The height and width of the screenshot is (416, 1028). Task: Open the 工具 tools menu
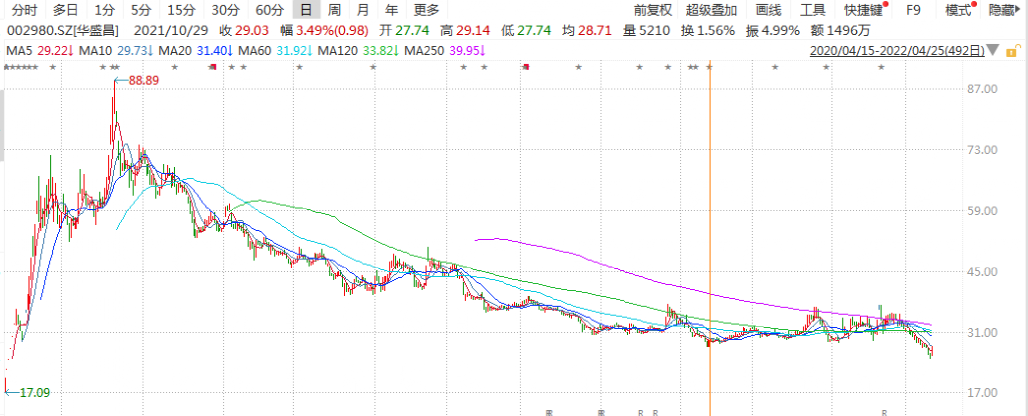pyautogui.click(x=812, y=10)
